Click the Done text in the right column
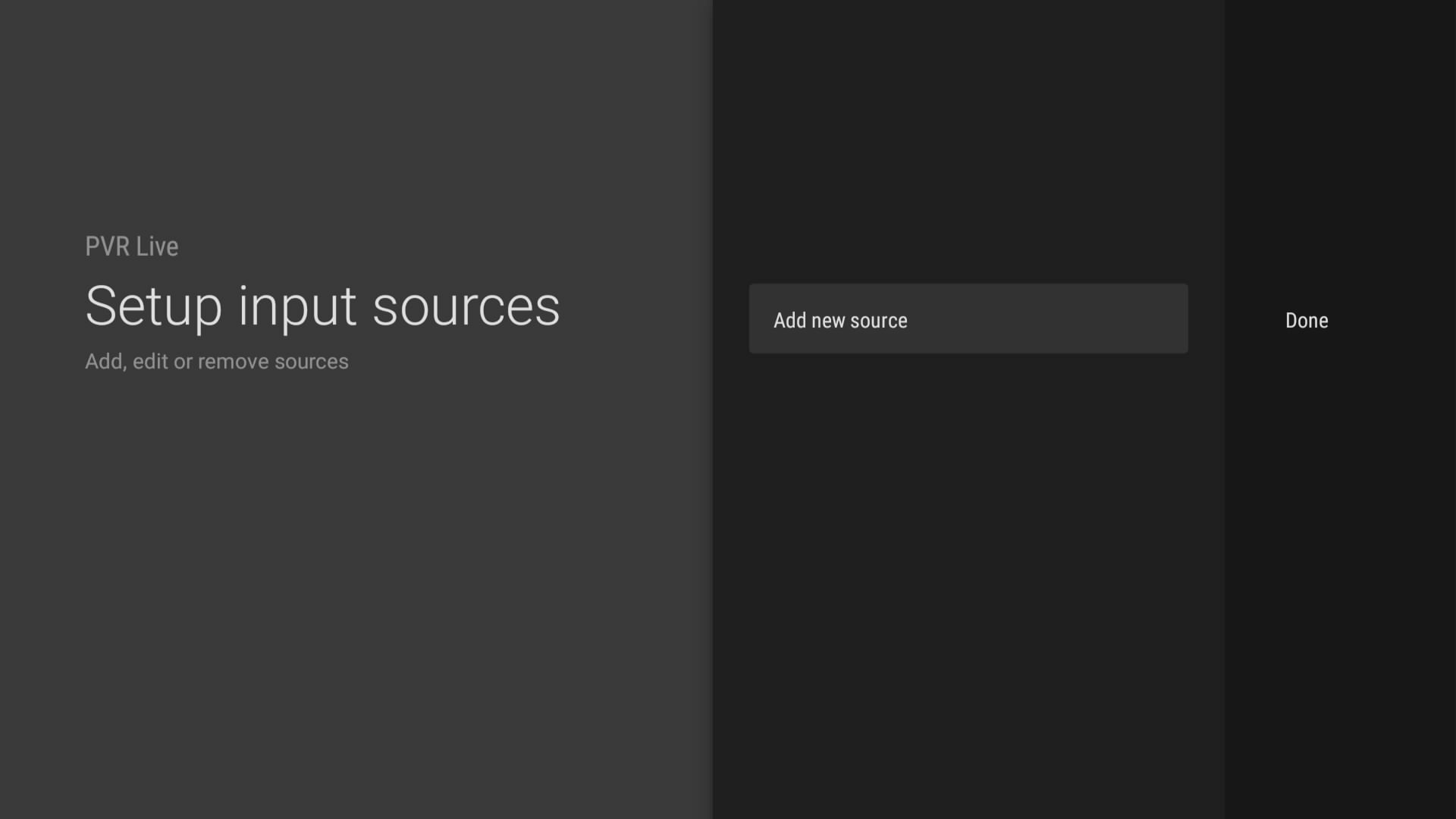The image size is (1456, 819). (1306, 320)
